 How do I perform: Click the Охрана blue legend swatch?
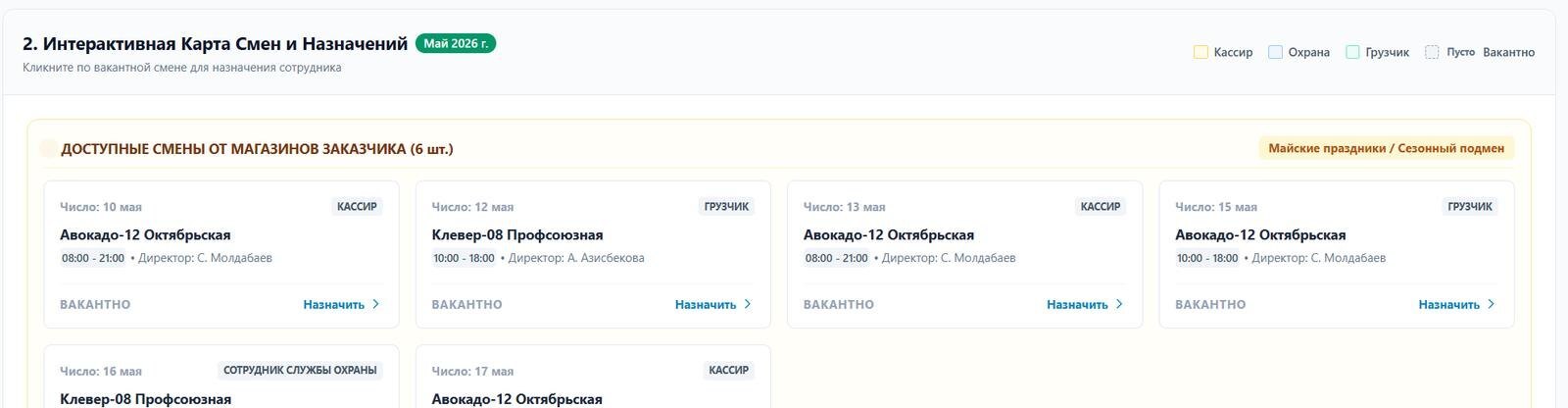point(1275,52)
